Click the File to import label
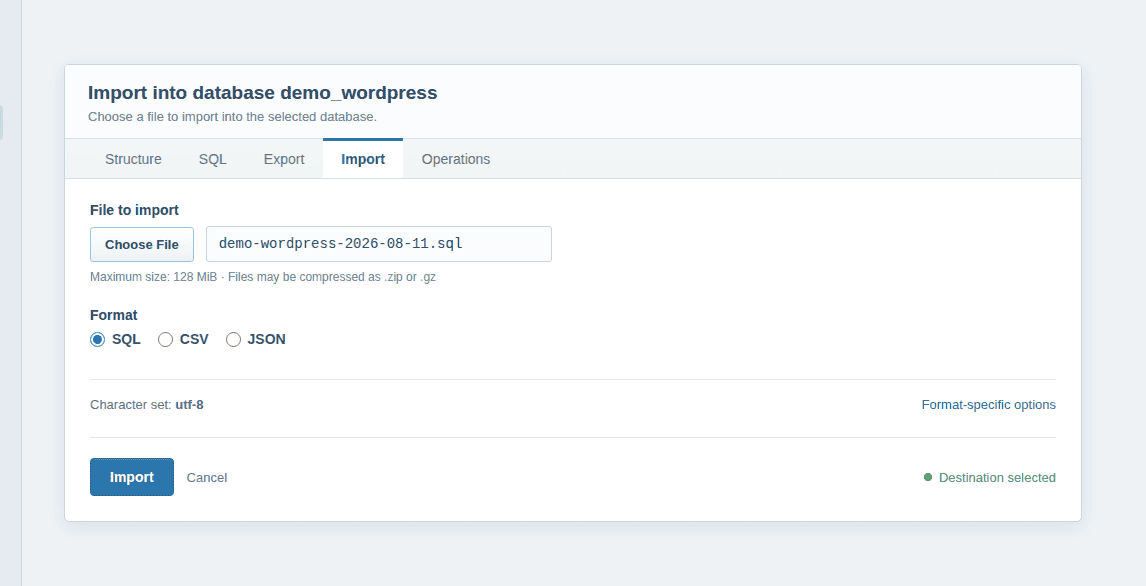 click(x=134, y=210)
